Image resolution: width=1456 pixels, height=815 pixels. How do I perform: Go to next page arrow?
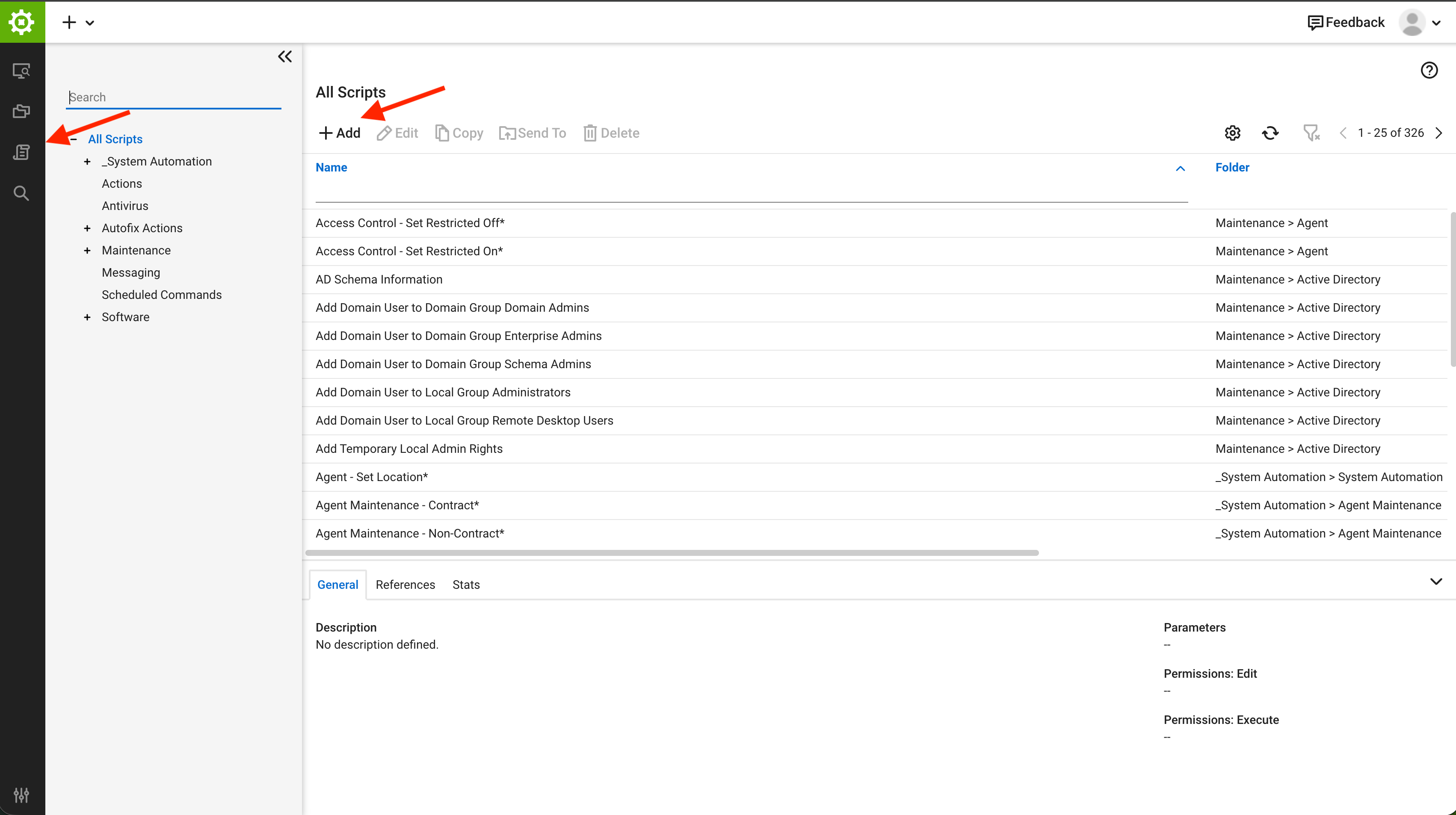click(x=1439, y=133)
